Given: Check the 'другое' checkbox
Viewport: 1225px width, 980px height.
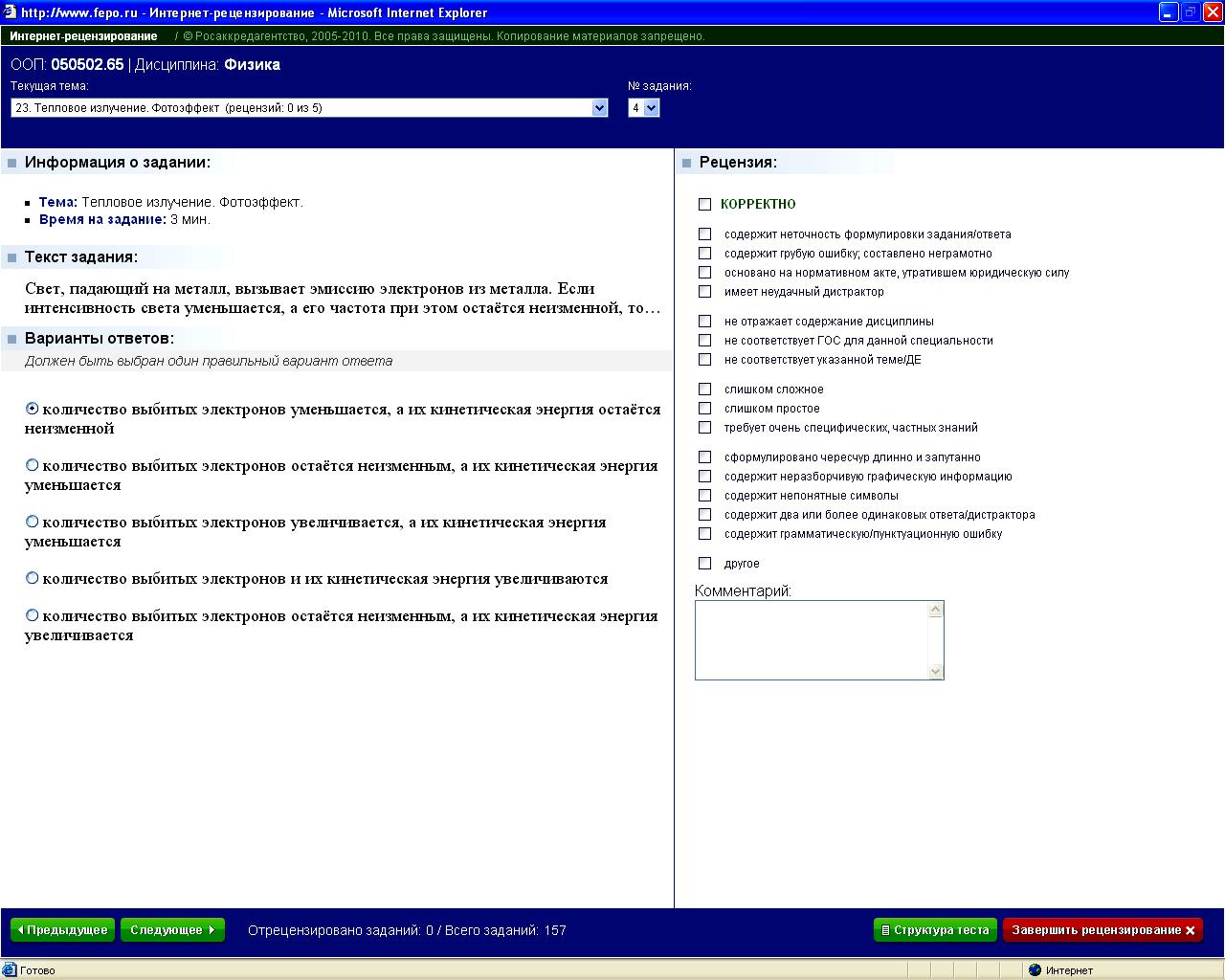Looking at the screenshot, I should point(705,563).
